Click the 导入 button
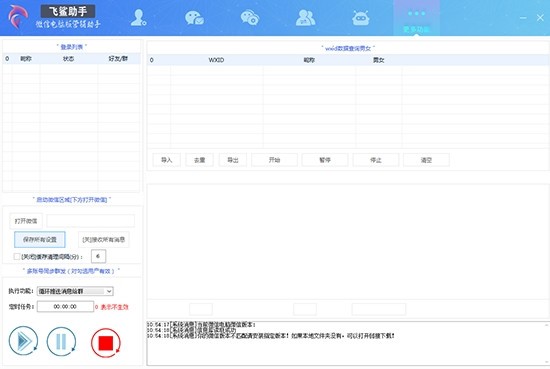 167,160
